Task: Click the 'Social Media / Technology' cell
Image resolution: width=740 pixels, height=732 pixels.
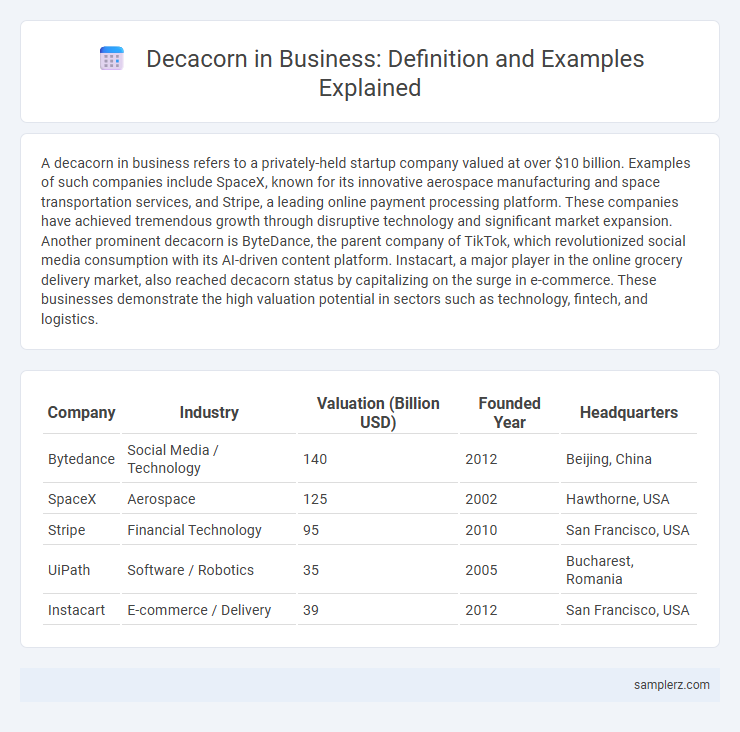Action: click(209, 459)
